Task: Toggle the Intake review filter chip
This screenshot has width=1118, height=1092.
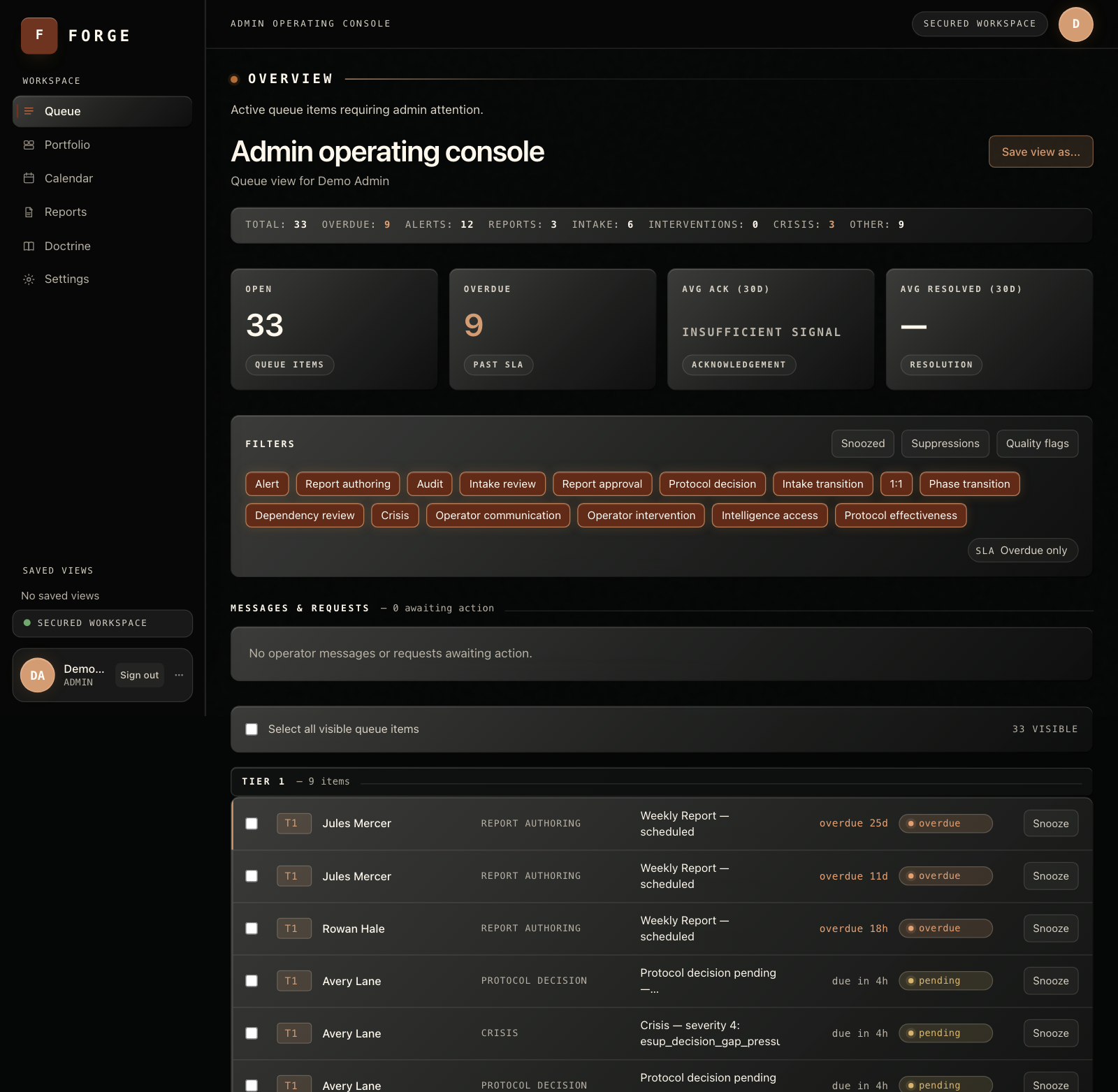Action: [502, 484]
